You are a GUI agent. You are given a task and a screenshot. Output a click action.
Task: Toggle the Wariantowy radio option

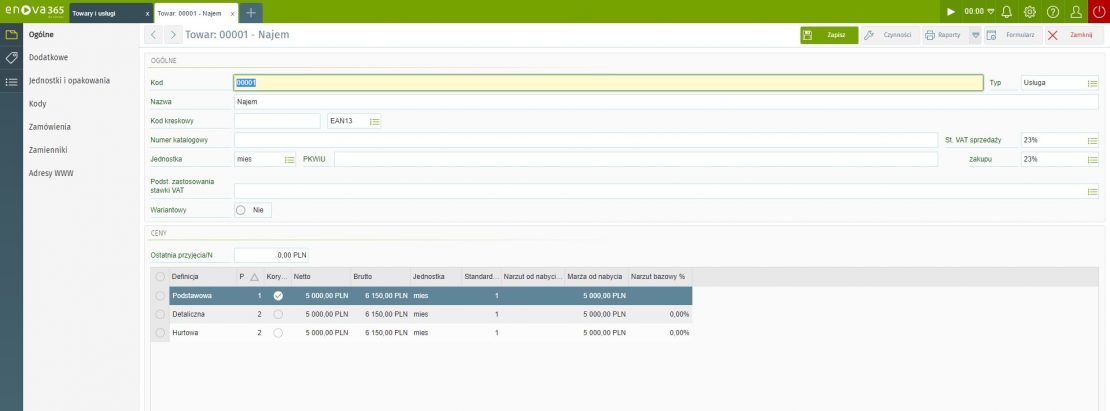(241, 210)
